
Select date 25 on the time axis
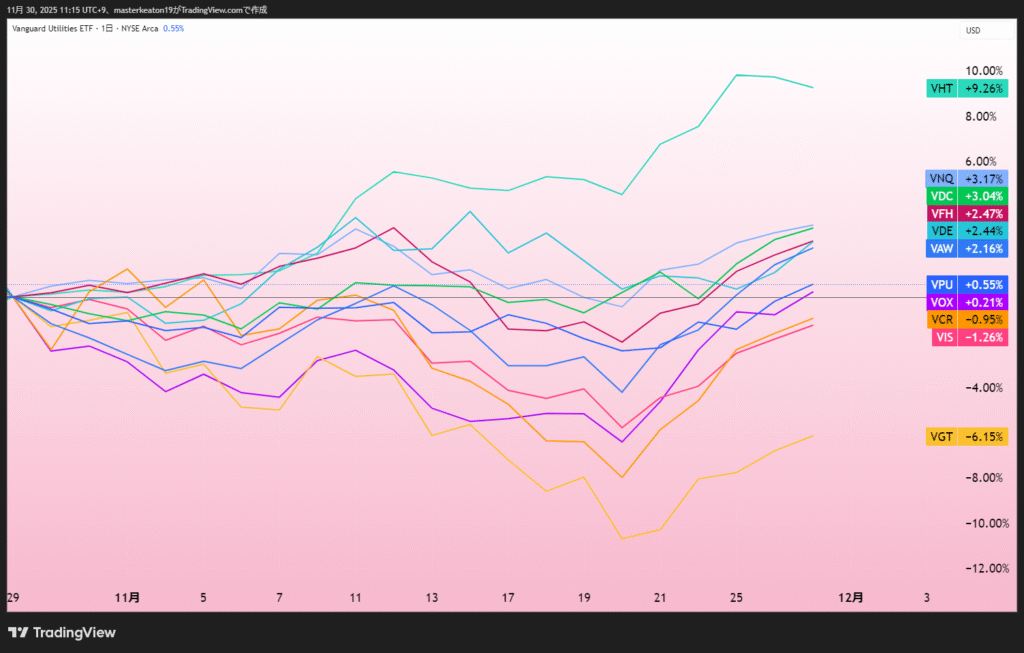coord(736,597)
